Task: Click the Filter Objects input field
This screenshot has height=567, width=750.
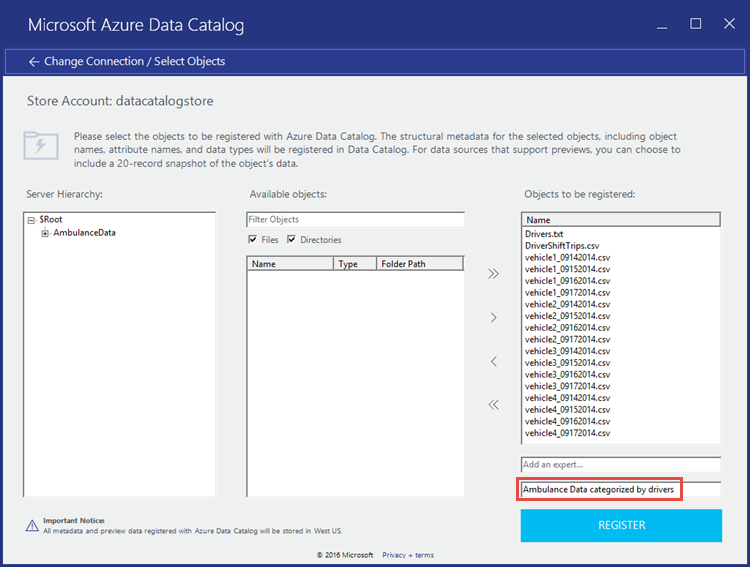Action: point(355,220)
